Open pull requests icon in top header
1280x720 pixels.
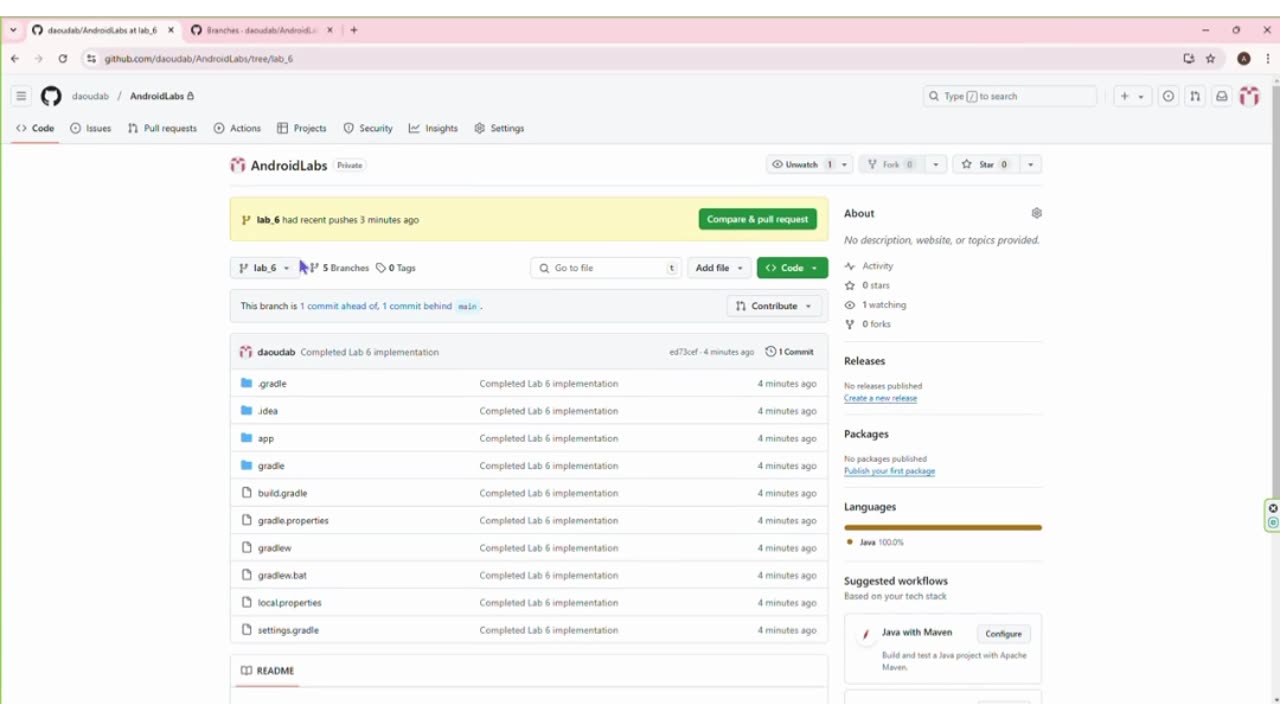coord(1194,96)
